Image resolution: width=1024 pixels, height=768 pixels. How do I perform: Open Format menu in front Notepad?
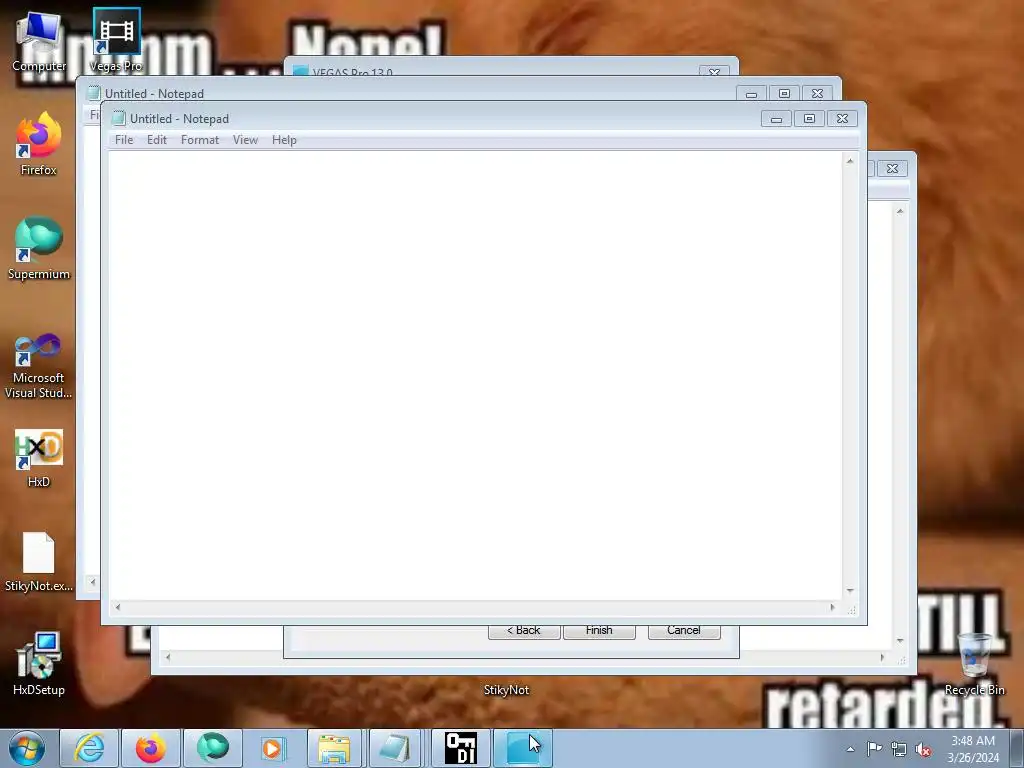200,140
